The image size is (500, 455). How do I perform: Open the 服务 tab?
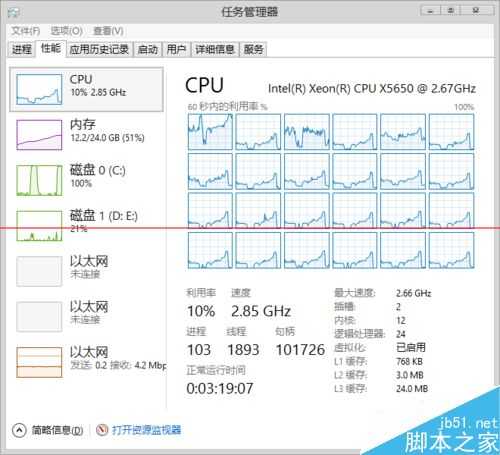[x=253, y=50]
